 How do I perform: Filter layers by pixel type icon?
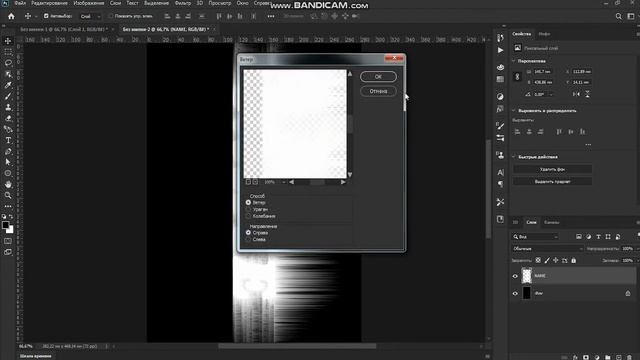[579, 237]
